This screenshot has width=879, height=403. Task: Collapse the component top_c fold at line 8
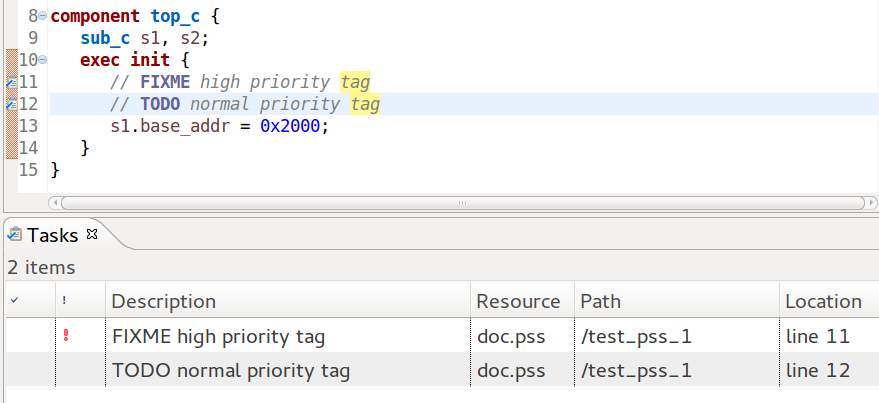click(43, 16)
